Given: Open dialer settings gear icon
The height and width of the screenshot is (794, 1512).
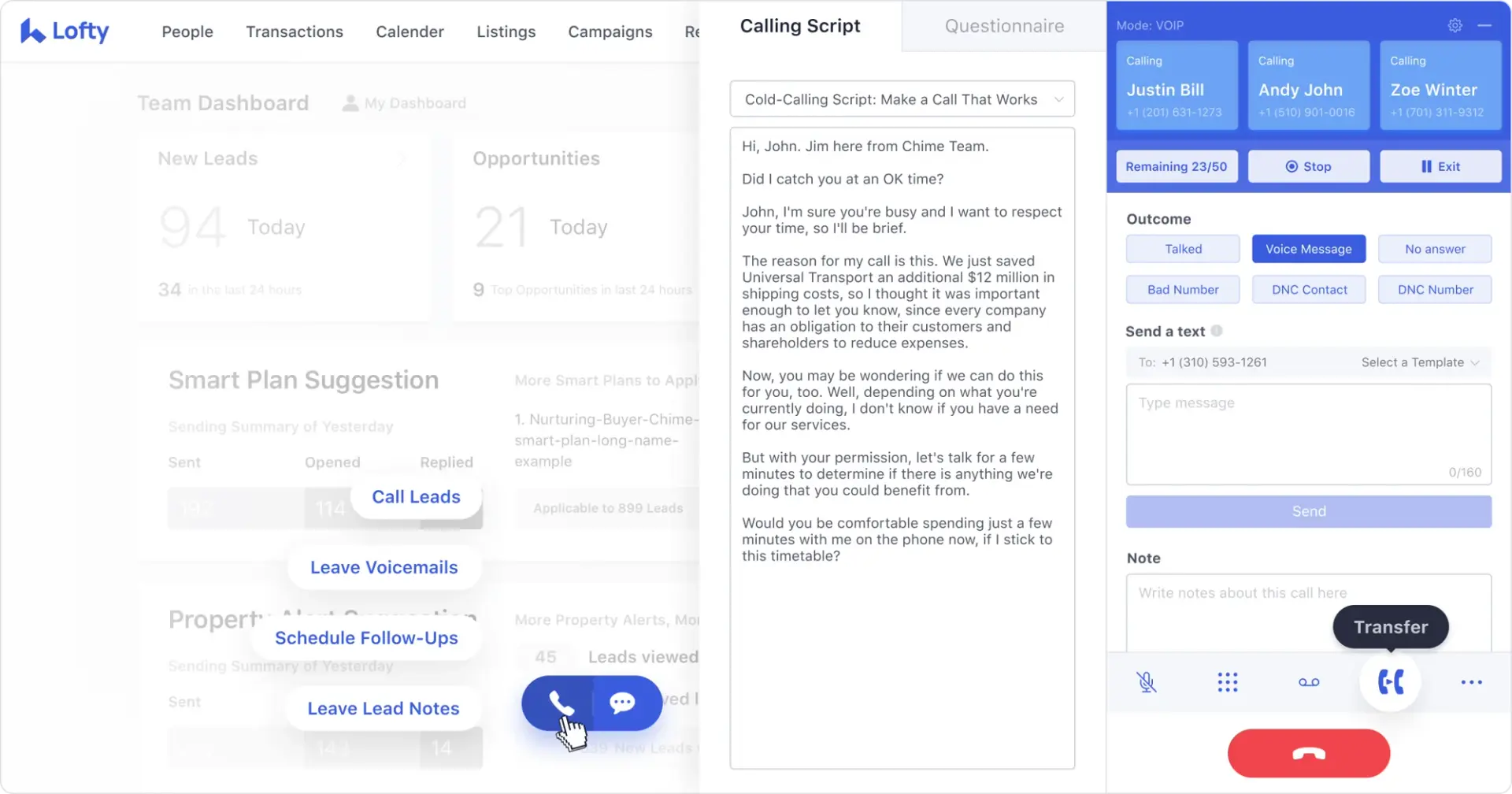Looking at the screenshot, I should click(x=1455, y=25).
